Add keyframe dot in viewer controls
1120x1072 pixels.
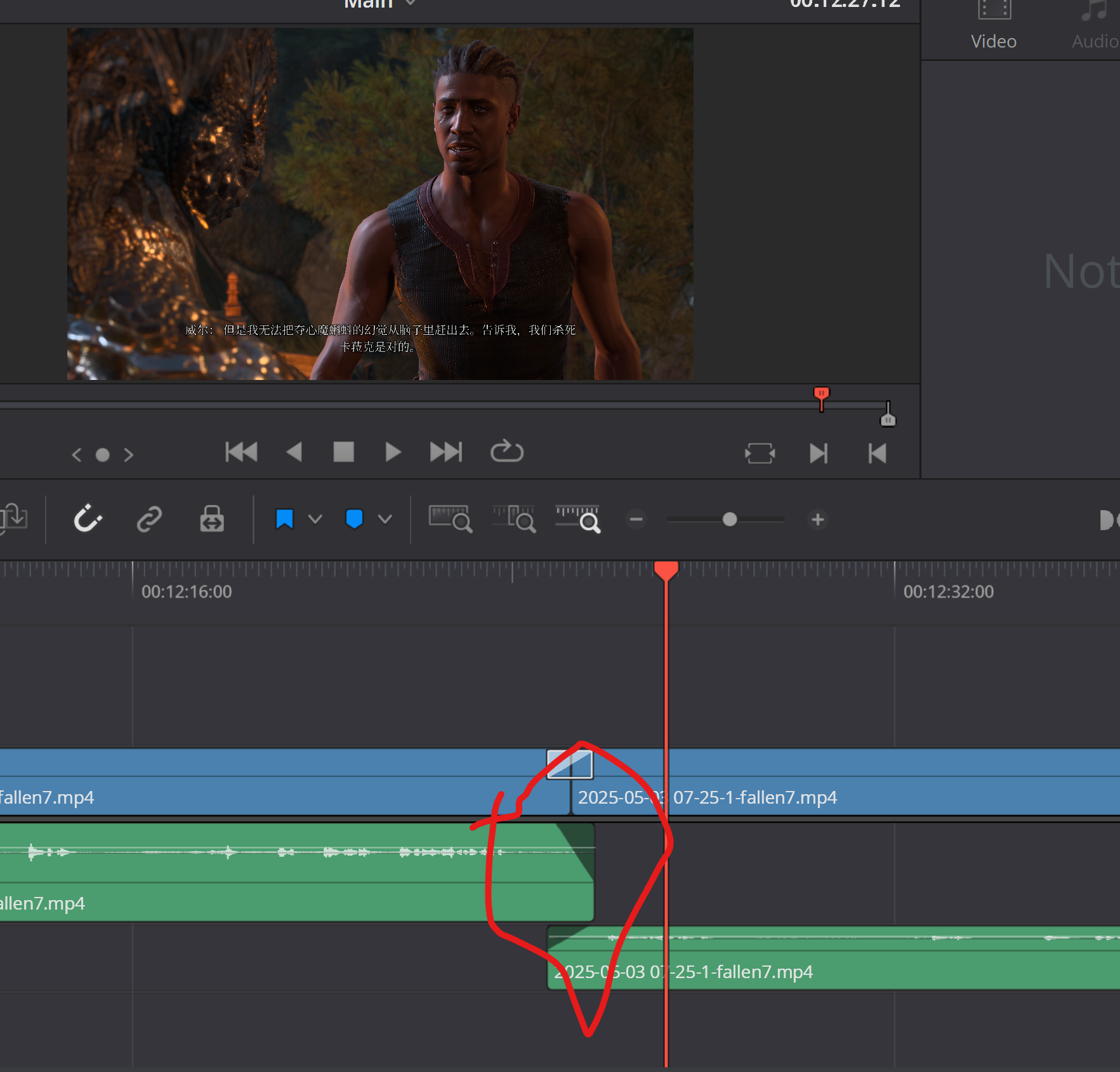[102, 455]
